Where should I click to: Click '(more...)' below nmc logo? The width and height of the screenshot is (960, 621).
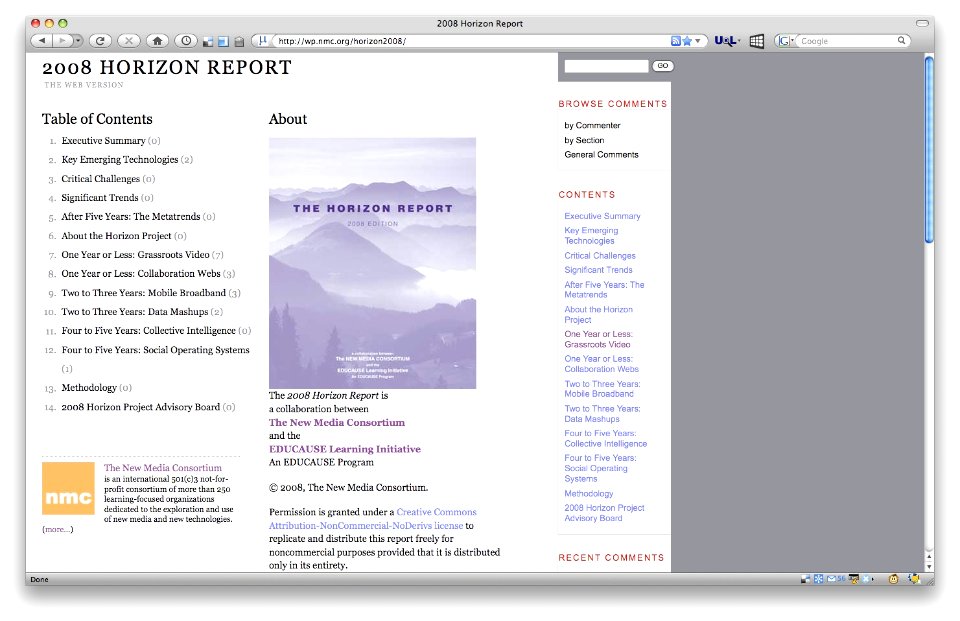coord(58,529)
